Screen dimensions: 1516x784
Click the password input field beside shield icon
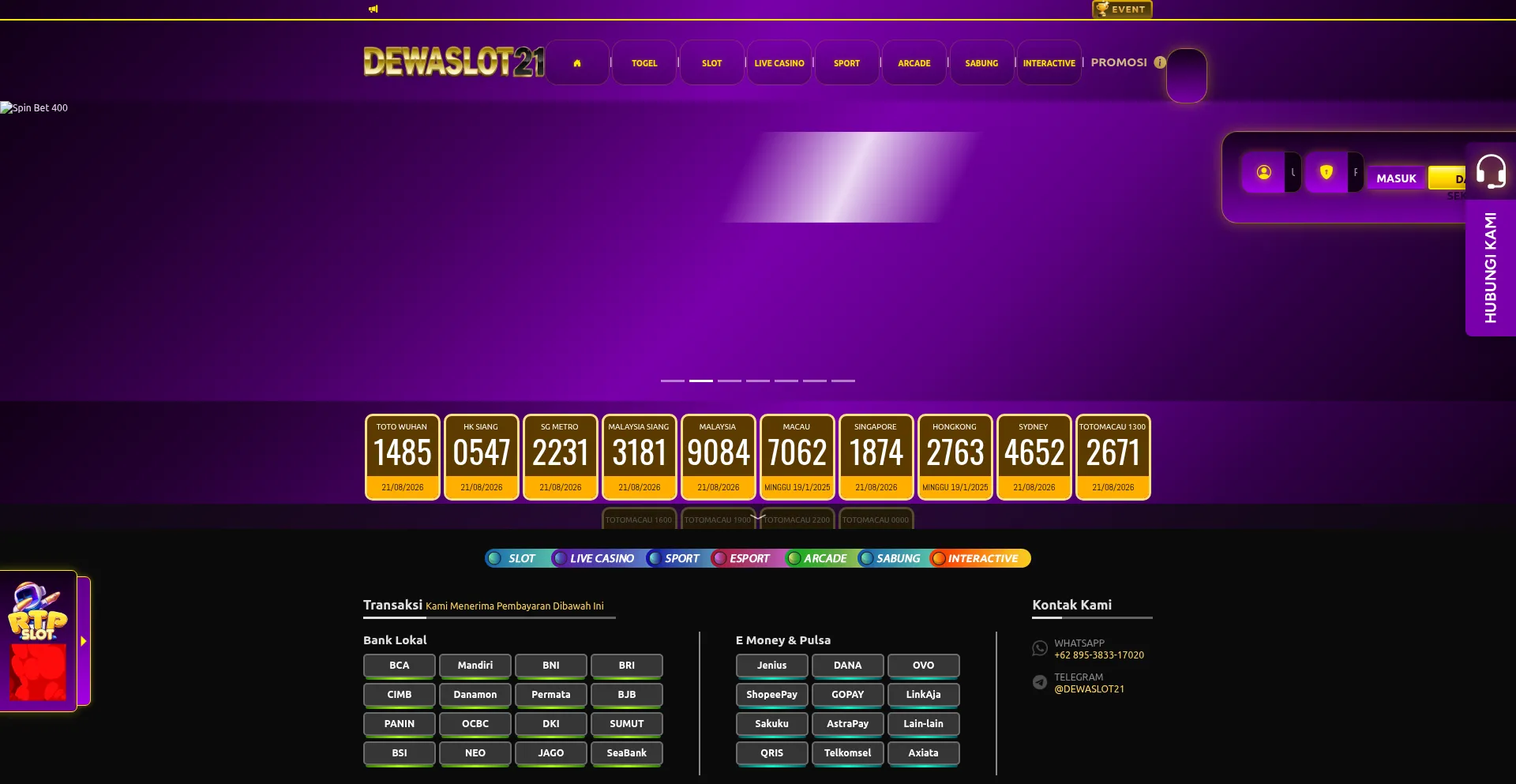tap(1356, 172)
